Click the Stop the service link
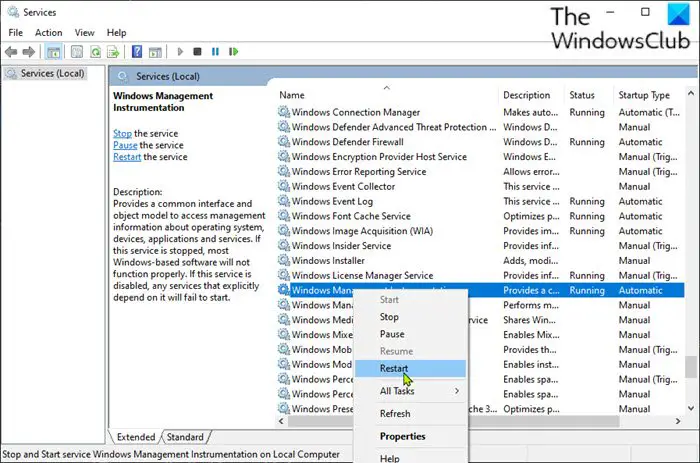Screen dimensions: 700x463 [x=122, y=133]
